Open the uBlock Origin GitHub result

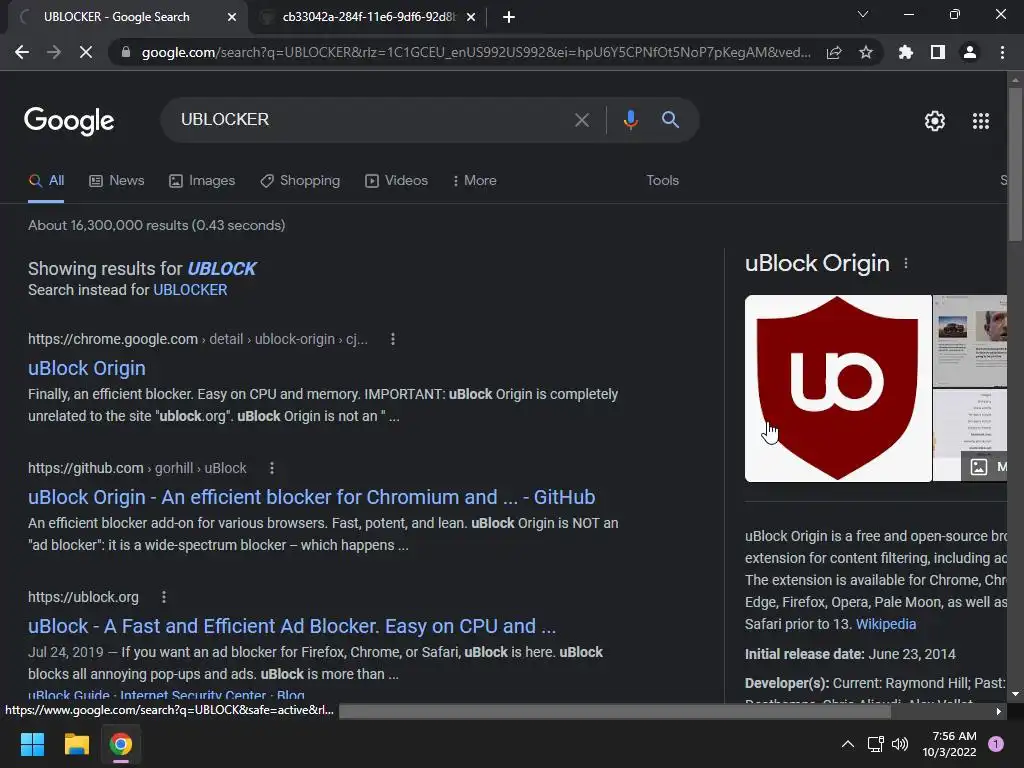(x=312, y=498)
